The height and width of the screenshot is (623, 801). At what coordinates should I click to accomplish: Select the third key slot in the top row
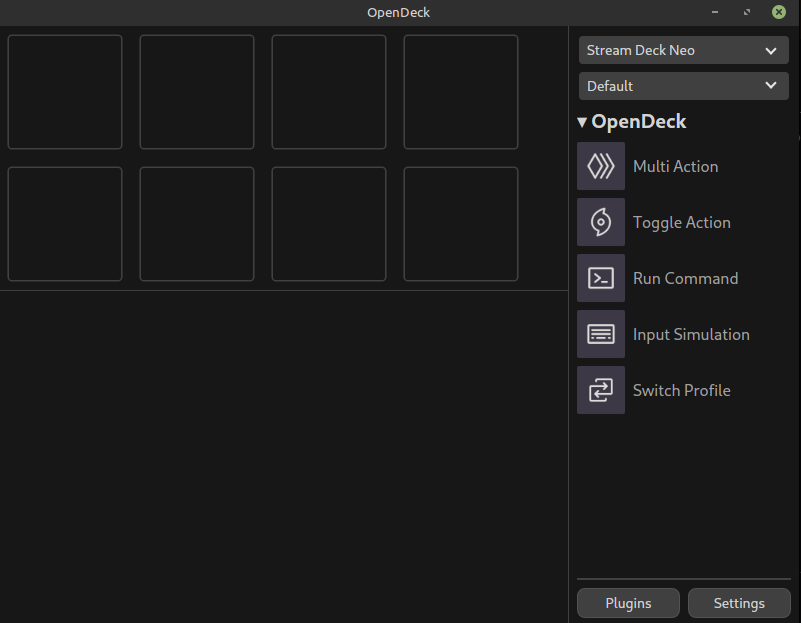pos(329,92)
